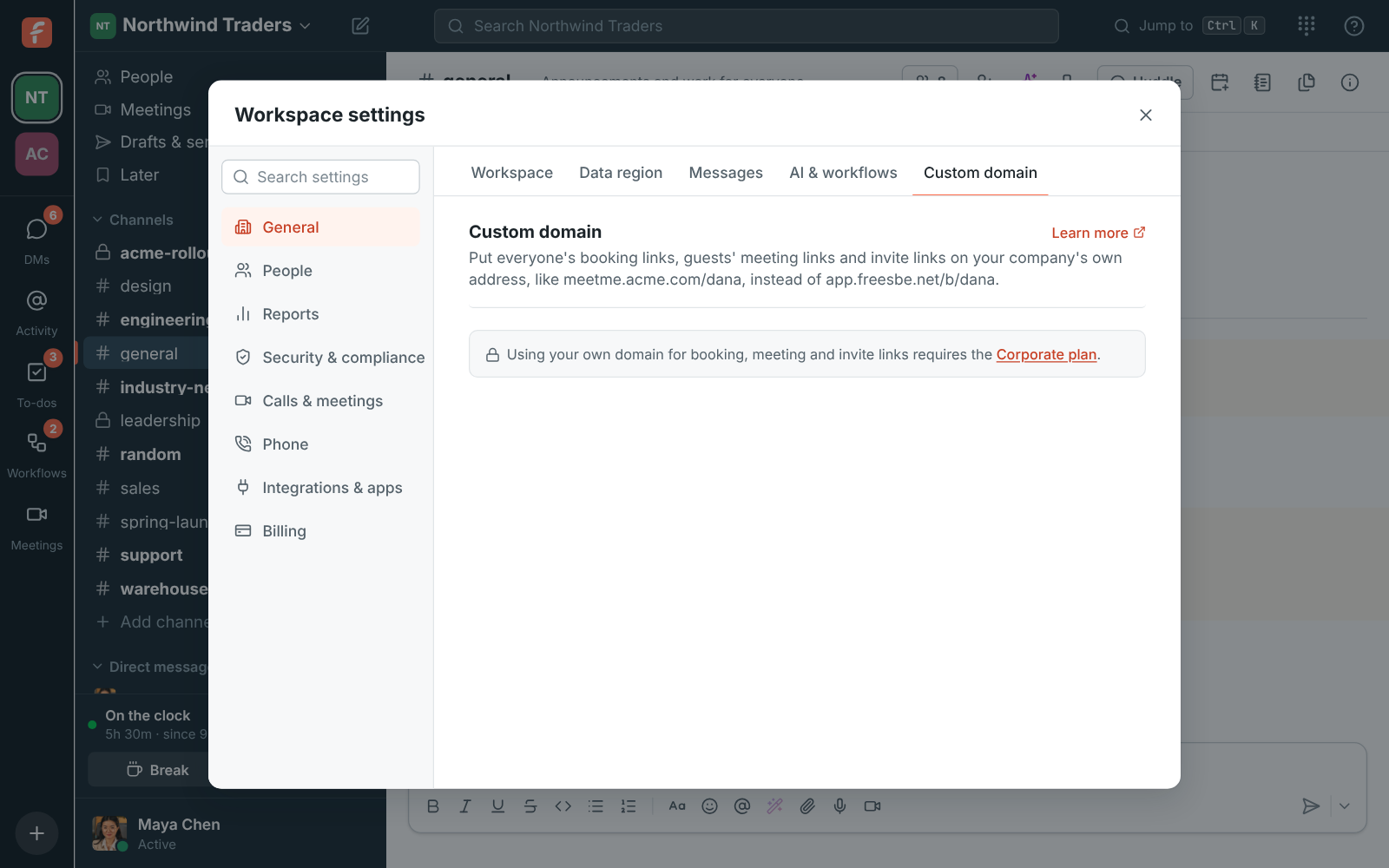The width and height of the screenshot is (1389, 868).
Task: Open the Data region tab
Action: (x=621, y=173)
